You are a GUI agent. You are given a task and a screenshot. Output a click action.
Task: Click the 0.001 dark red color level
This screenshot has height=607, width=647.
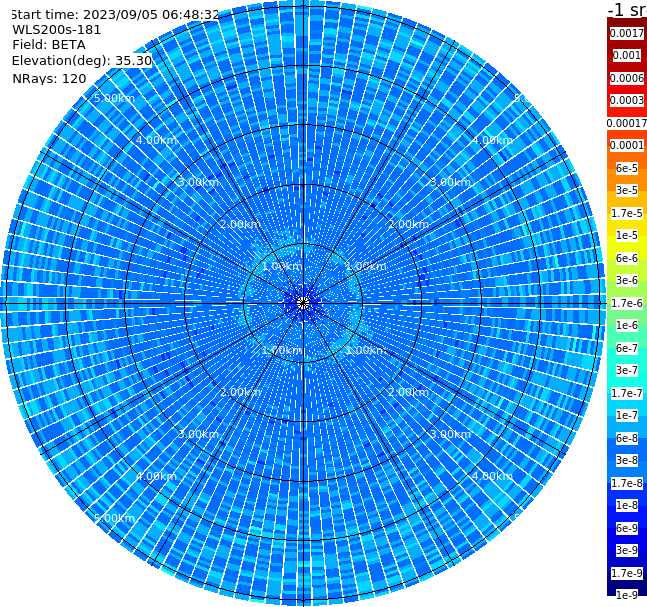627,55
